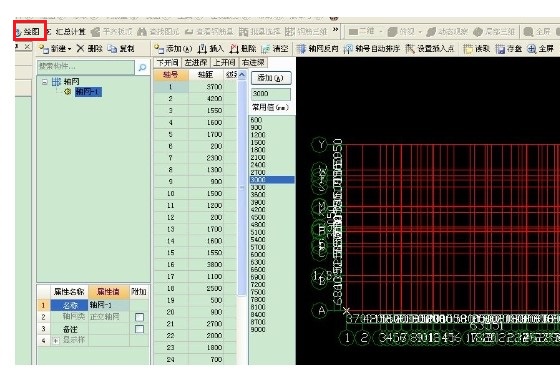Expand the 显示样 property row
The width and height of the screenshot is (560, 390).
pos(56,340)
